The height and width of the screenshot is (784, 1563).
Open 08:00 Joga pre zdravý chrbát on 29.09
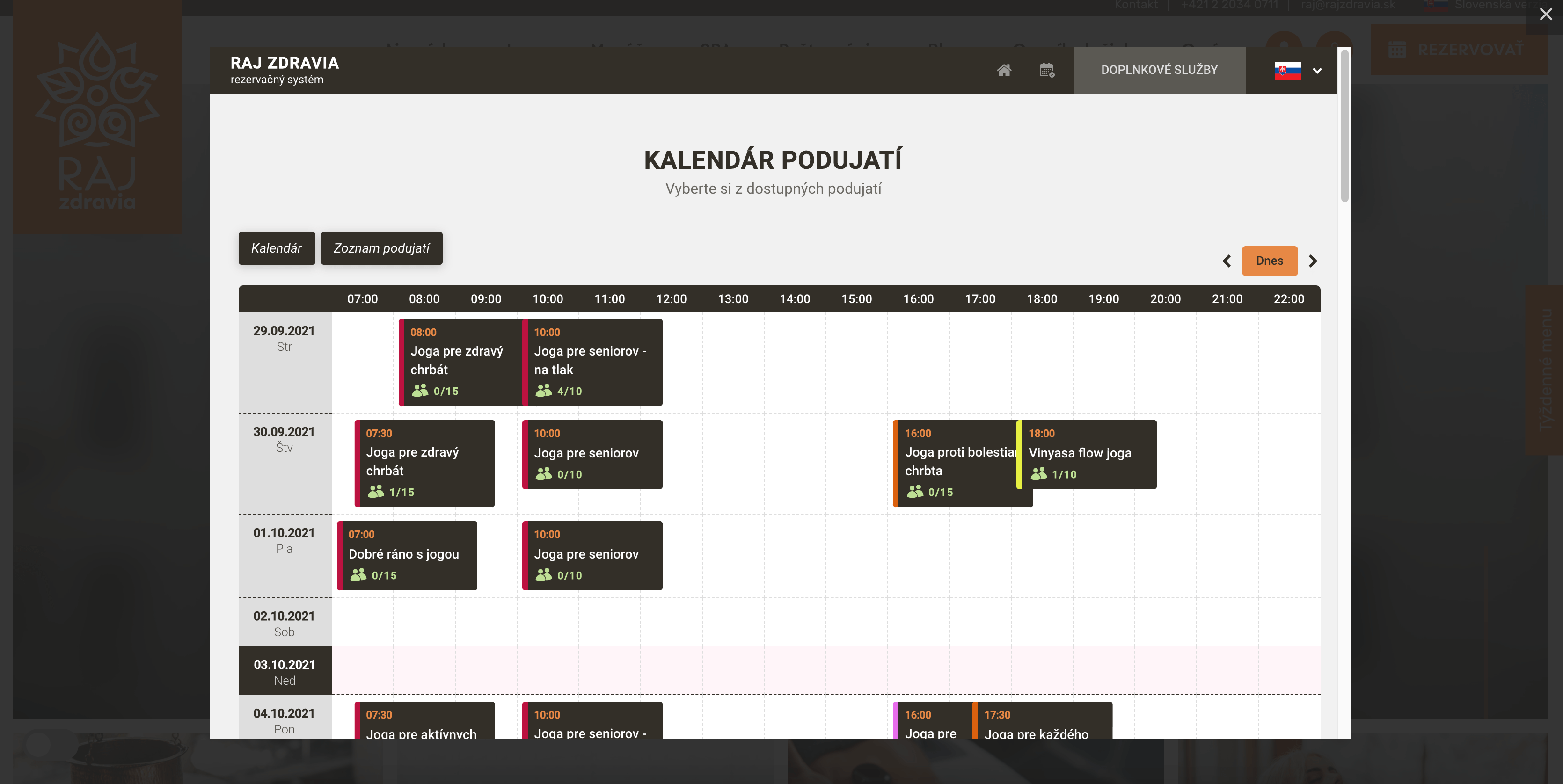point(461,362)
